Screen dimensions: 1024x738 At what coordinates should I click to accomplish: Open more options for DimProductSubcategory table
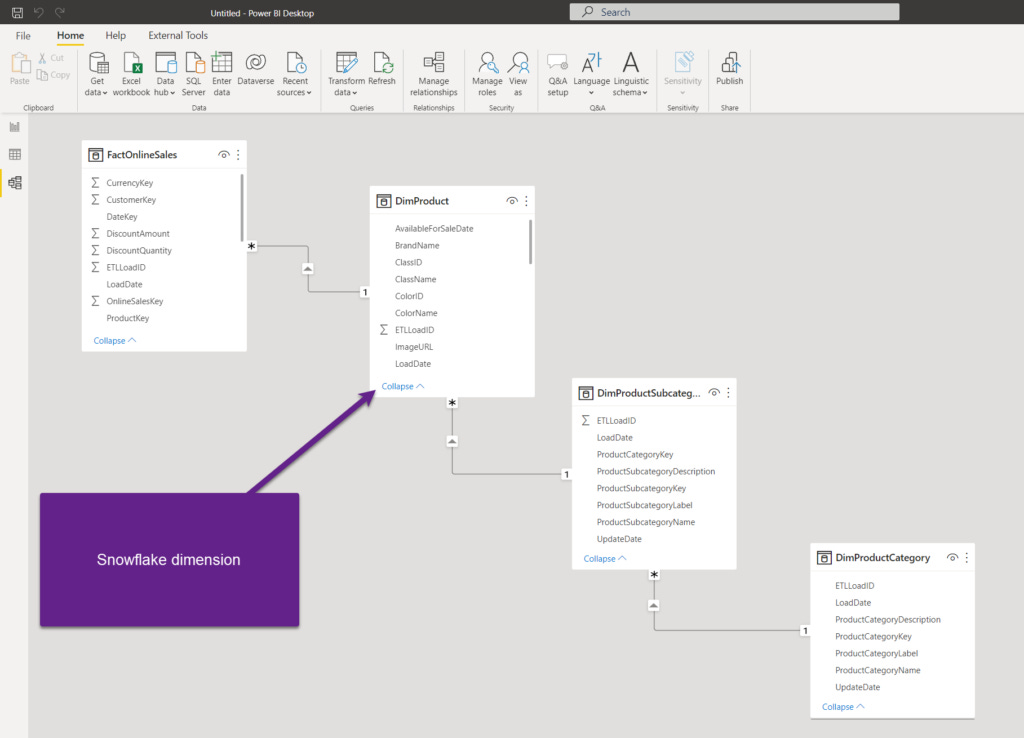pyautogui.click(x=729, y=393)
